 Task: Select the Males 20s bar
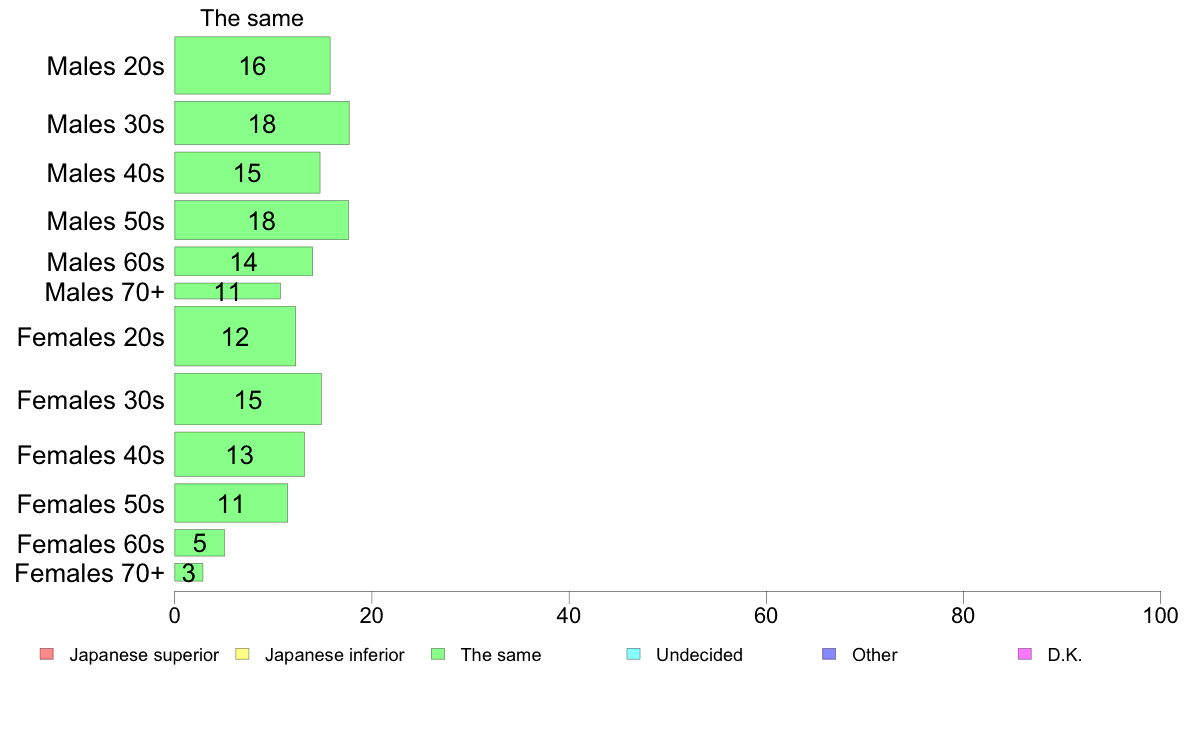pos(252,66)
